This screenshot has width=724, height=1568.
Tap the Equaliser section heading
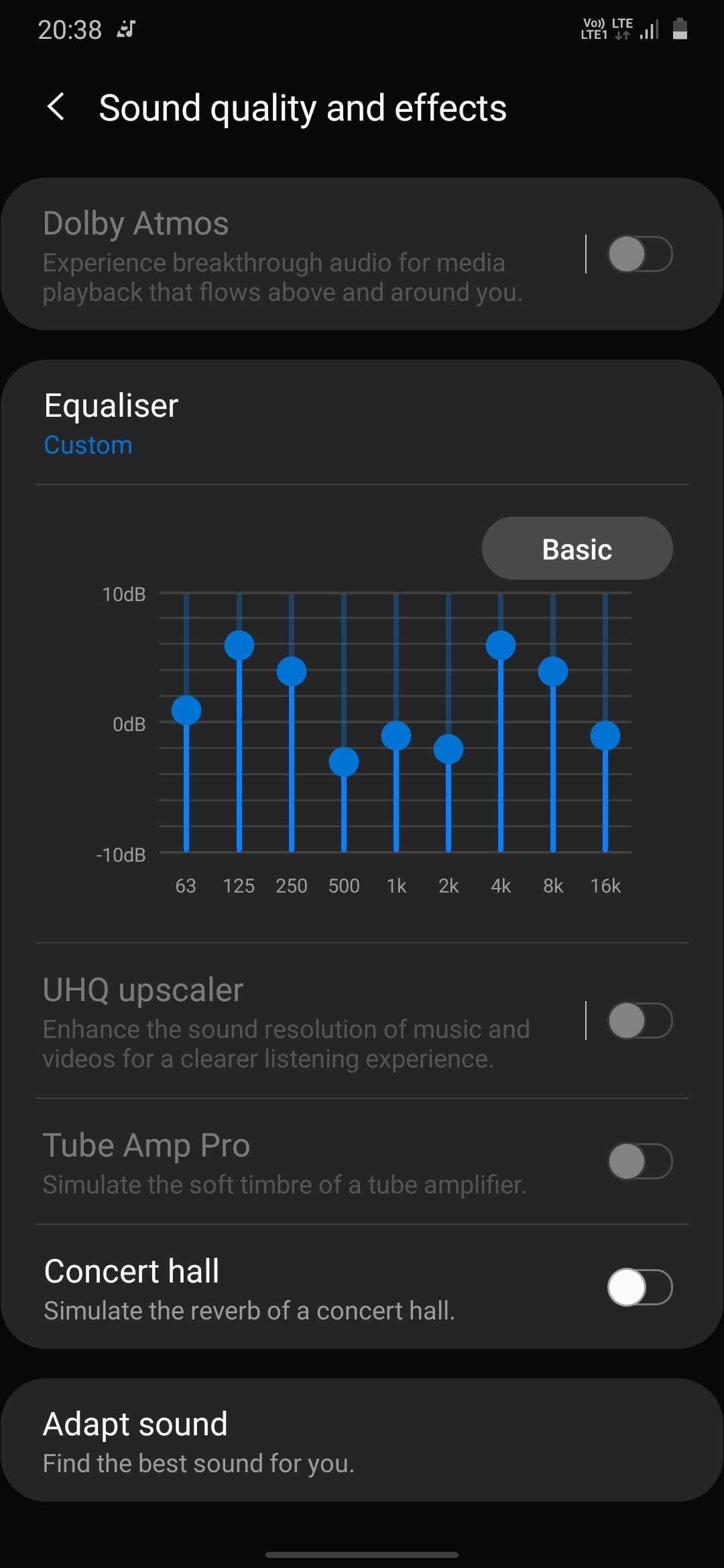tap(109, 405)
